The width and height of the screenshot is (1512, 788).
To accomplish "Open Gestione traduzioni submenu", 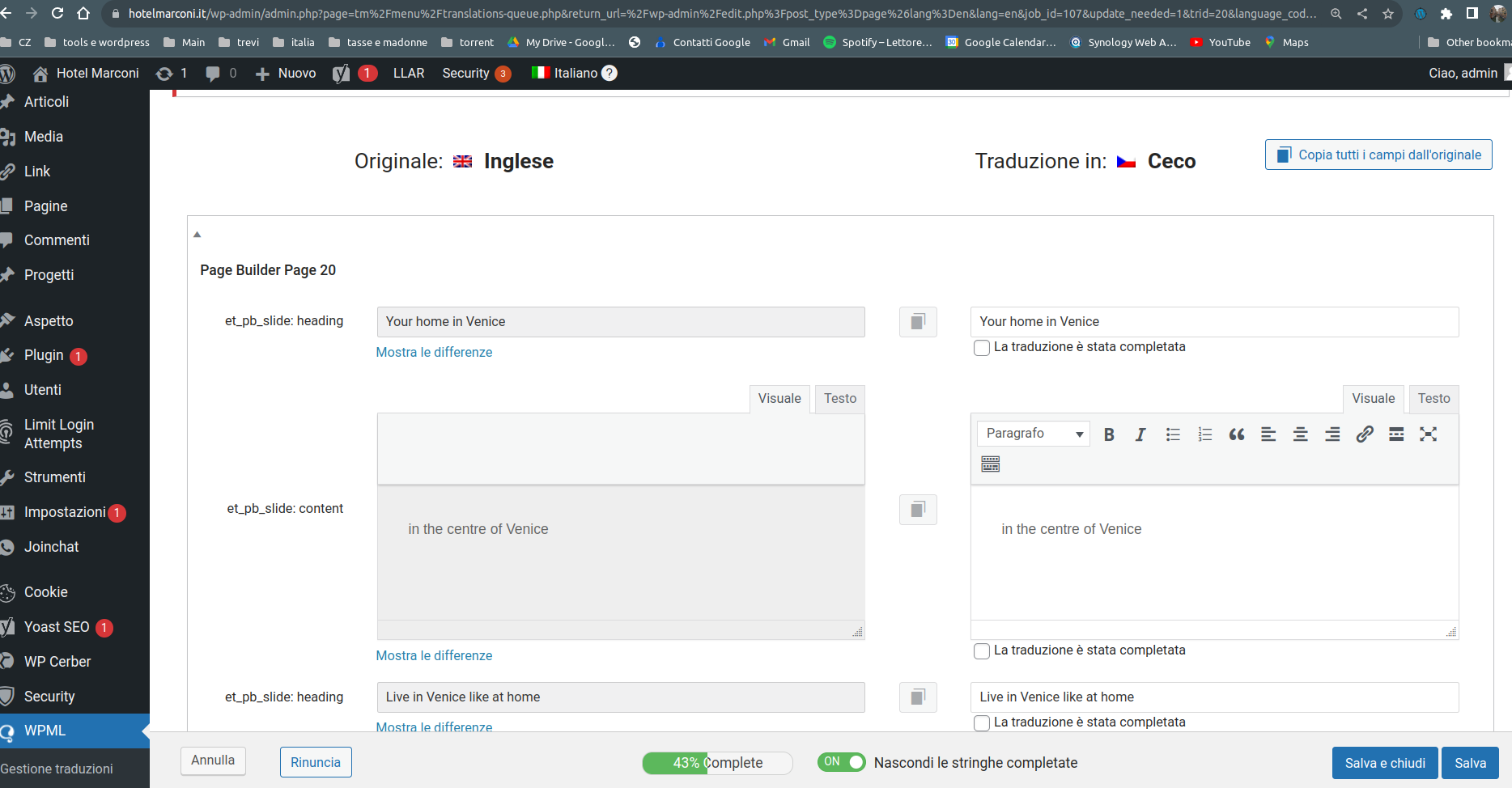I will tap(57, 769).
